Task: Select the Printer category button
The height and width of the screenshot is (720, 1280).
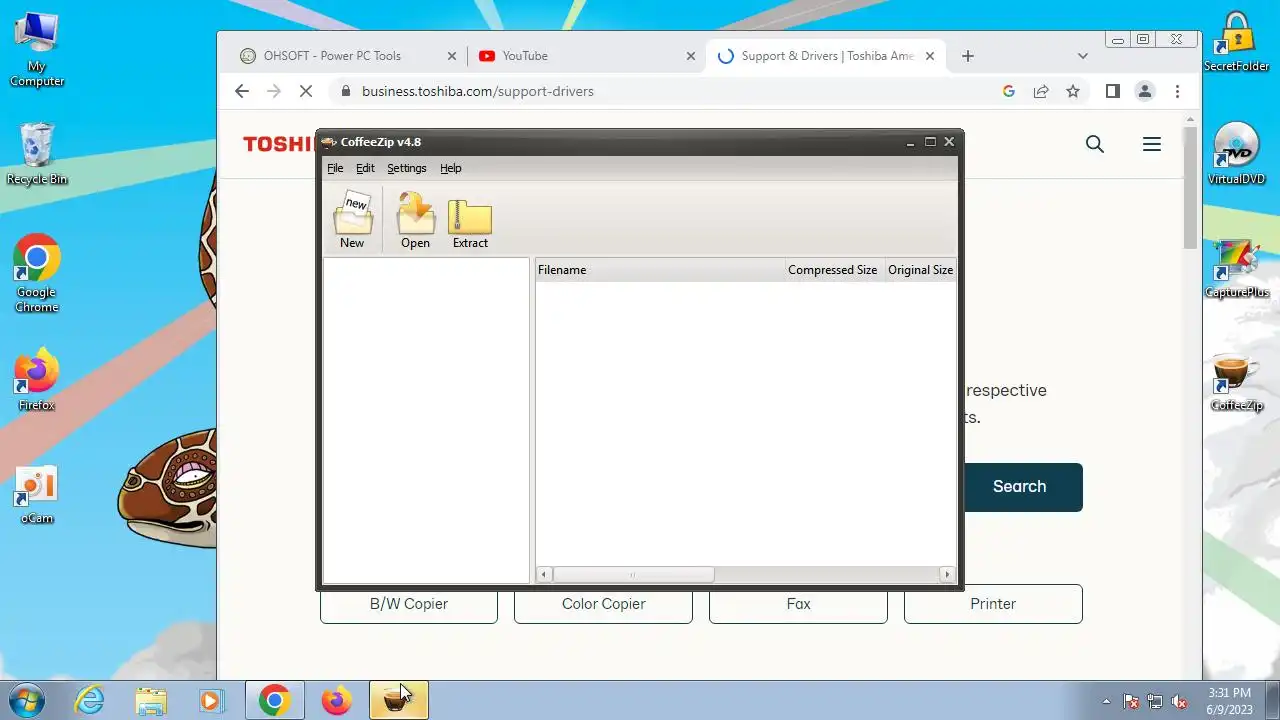Action: (x=993, y=604)
